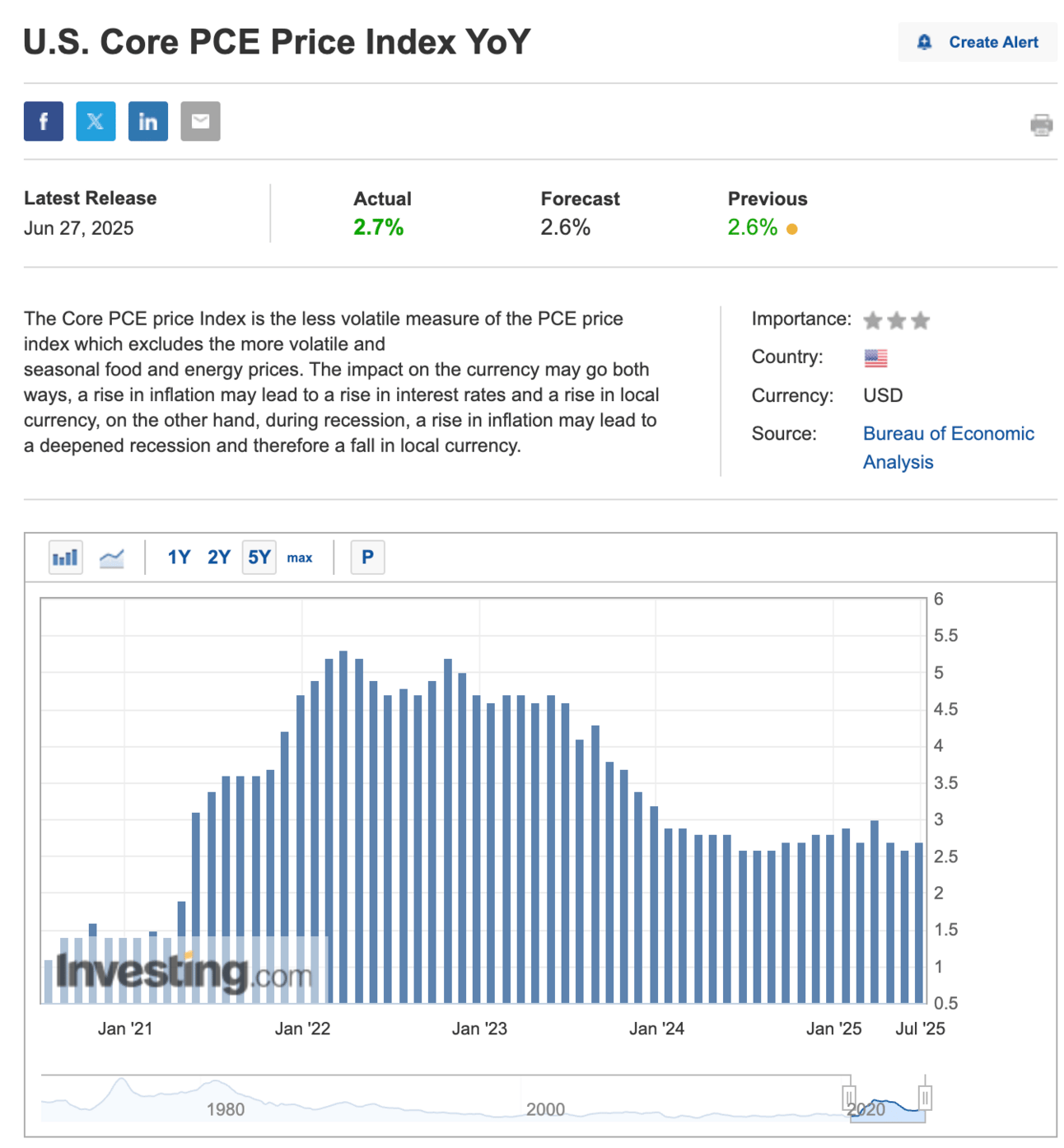Image resolution: width=1064 pixels, height=1148 pixels.
Task: Share page on Facebook
Action: [x=44, y=122]
